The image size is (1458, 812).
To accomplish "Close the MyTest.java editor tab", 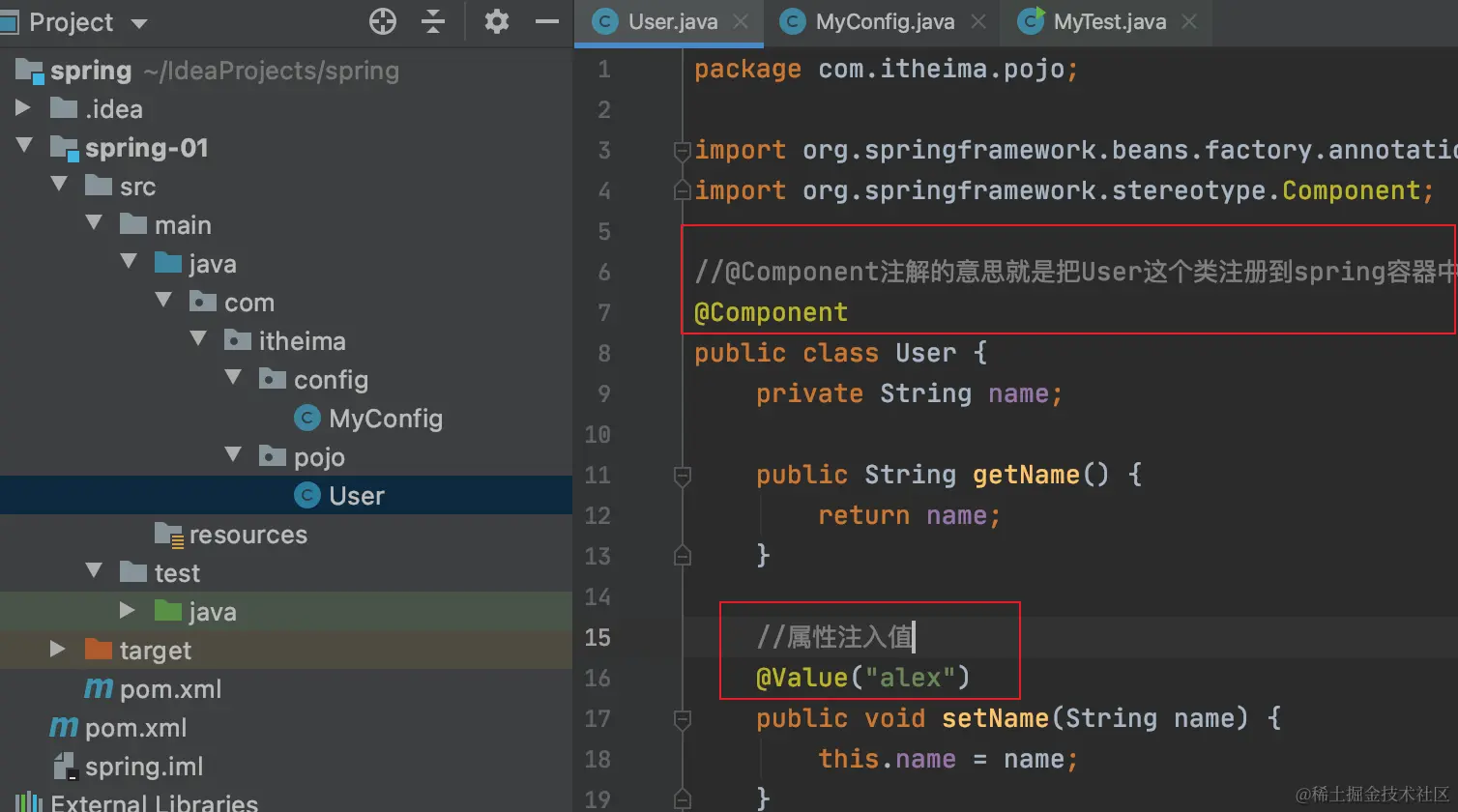I will point(1189,22).
